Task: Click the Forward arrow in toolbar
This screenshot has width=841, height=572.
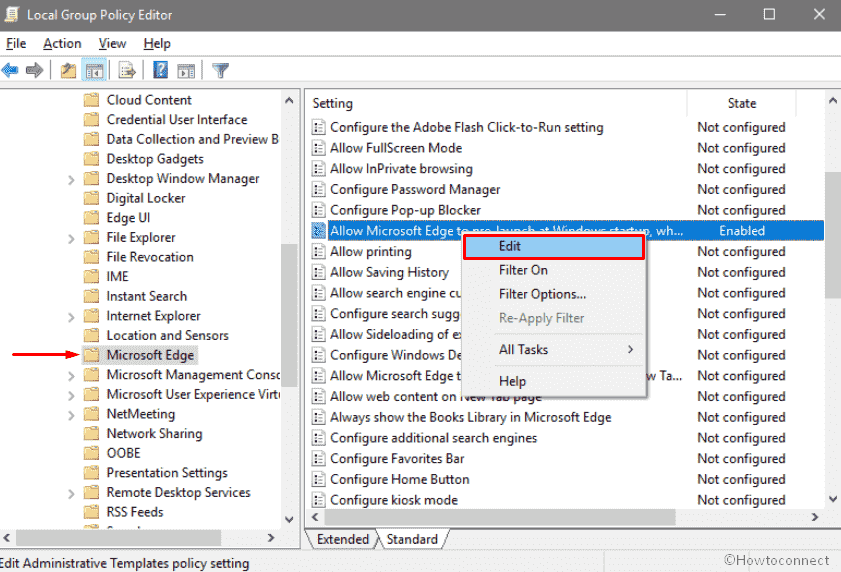Action: (x=34, y=70)
